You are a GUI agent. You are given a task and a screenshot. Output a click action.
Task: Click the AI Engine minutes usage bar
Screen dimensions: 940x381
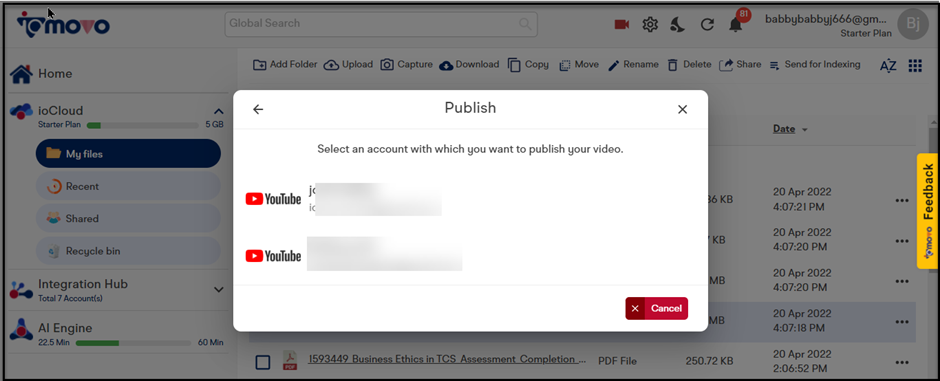click(x=134, y=343)
